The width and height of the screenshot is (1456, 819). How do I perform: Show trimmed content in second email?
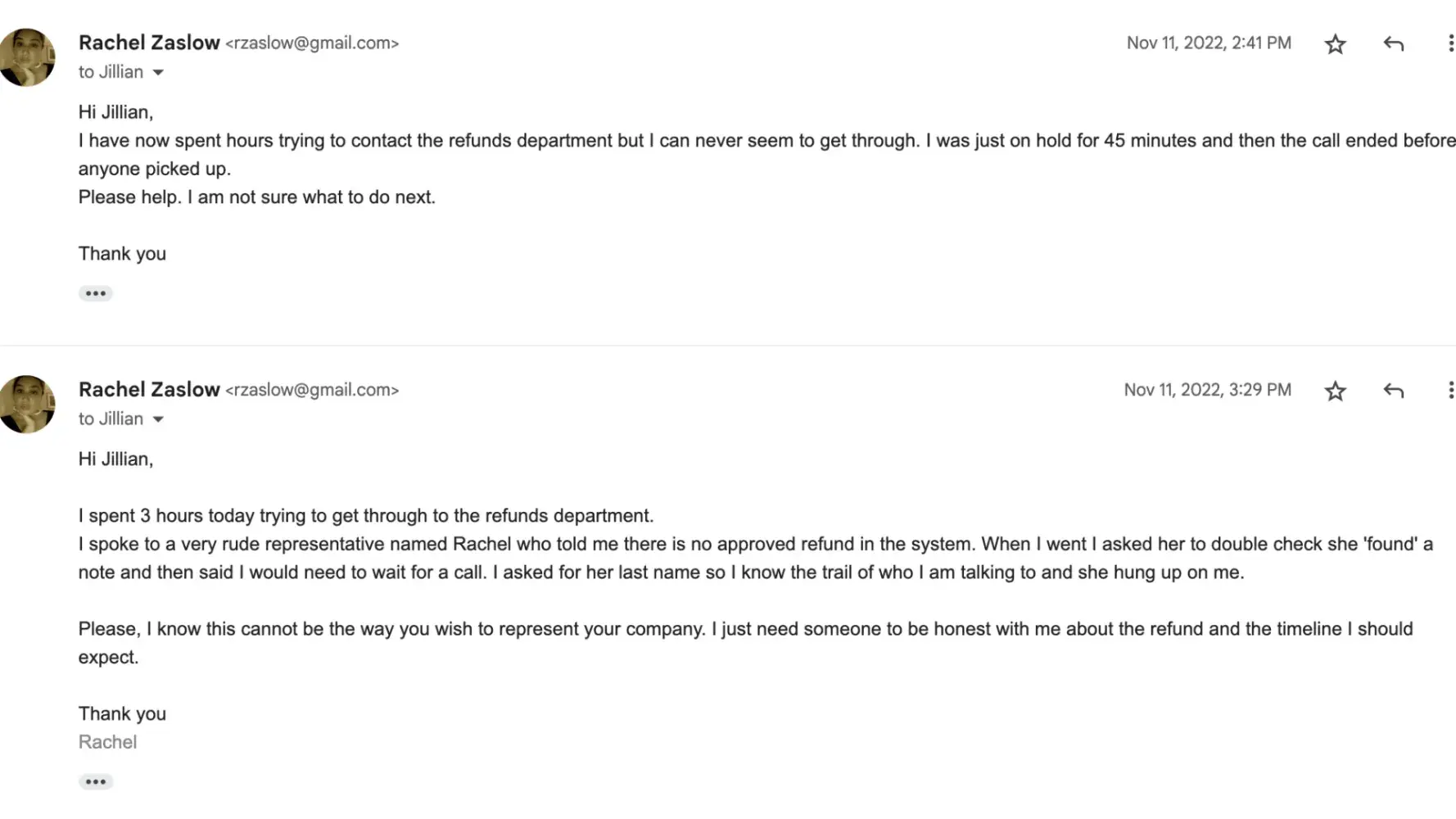[x=95, y=781]
